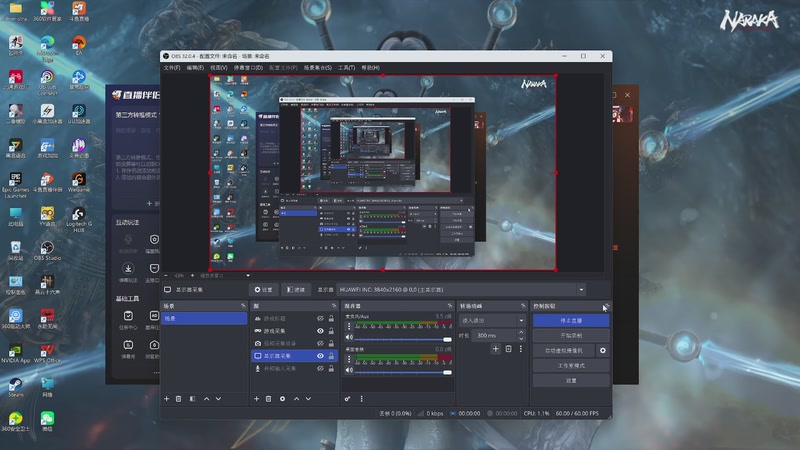Open transition properties three-dot menu
Viewport: 800px width, 450px height.
(520, 349)
